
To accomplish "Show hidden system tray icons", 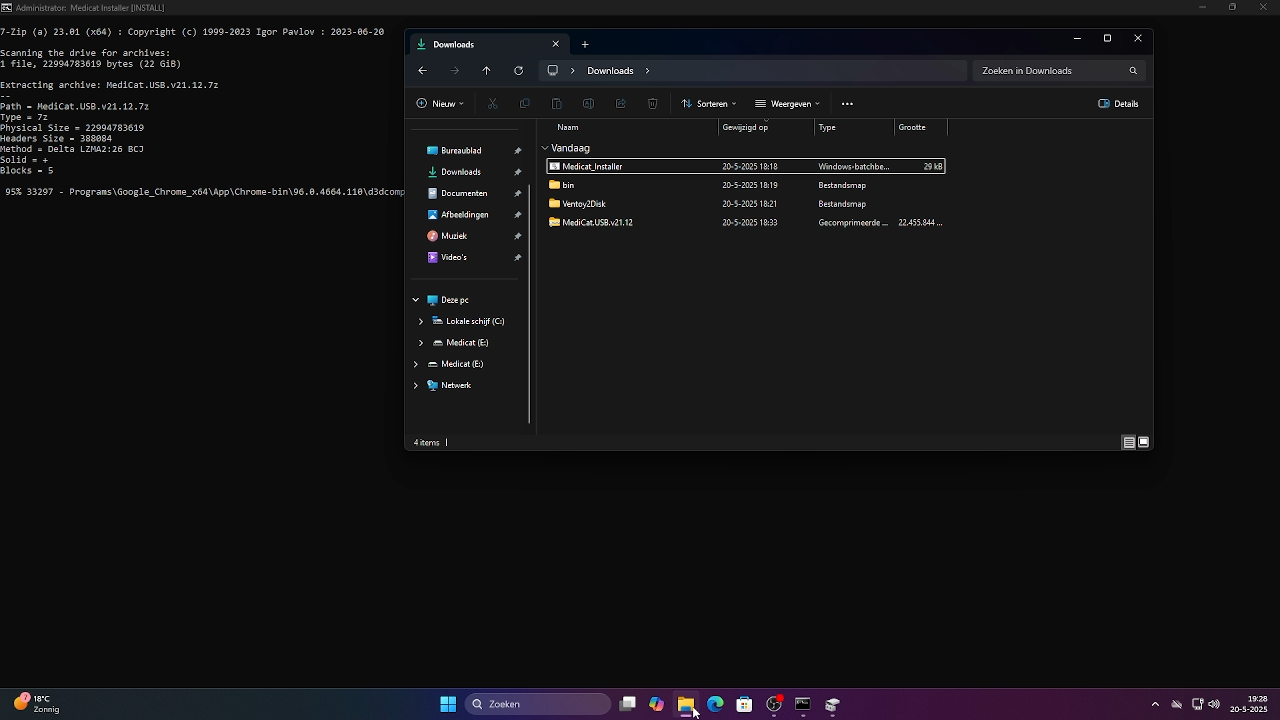I will 1155,704.
